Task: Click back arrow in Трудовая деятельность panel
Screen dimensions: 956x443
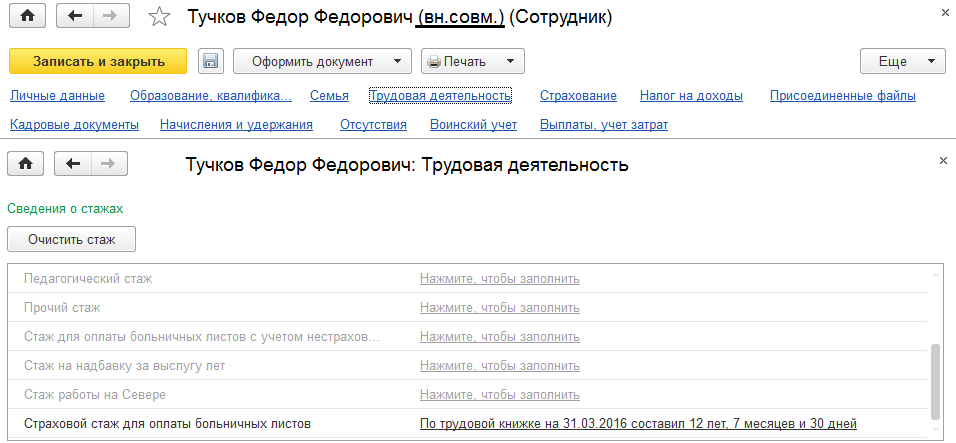Action: [75, 163]
